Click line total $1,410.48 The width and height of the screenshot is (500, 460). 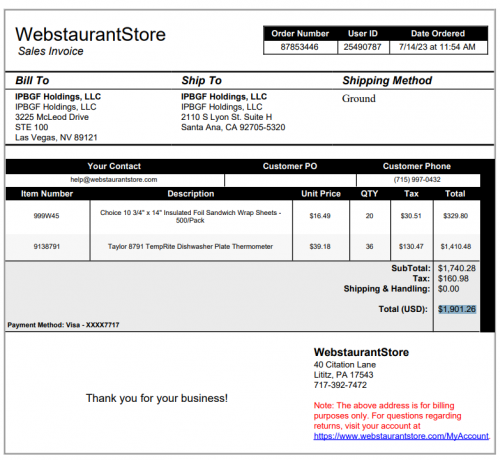tap(456, 247)
